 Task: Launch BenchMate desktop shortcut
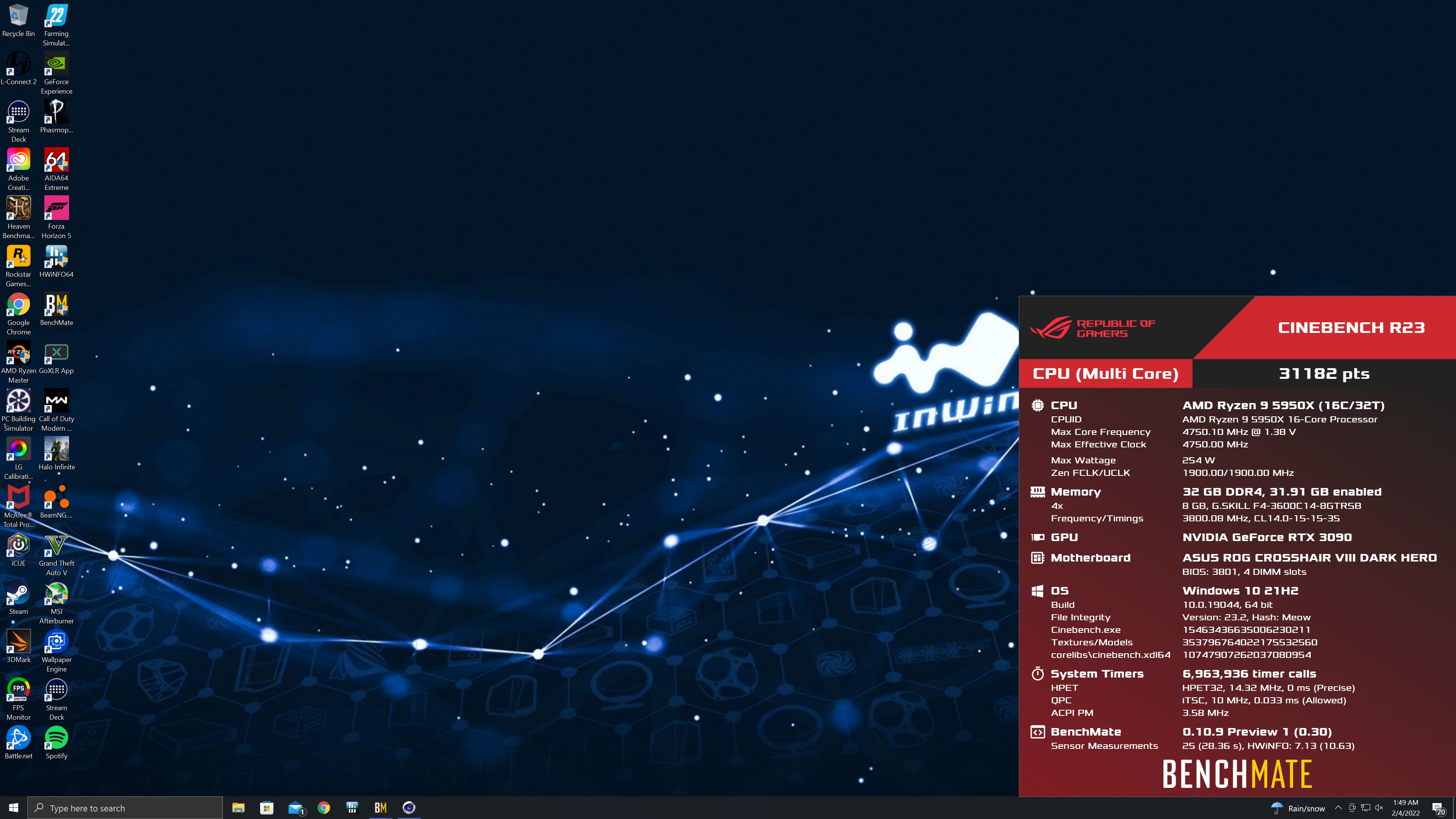56,309
